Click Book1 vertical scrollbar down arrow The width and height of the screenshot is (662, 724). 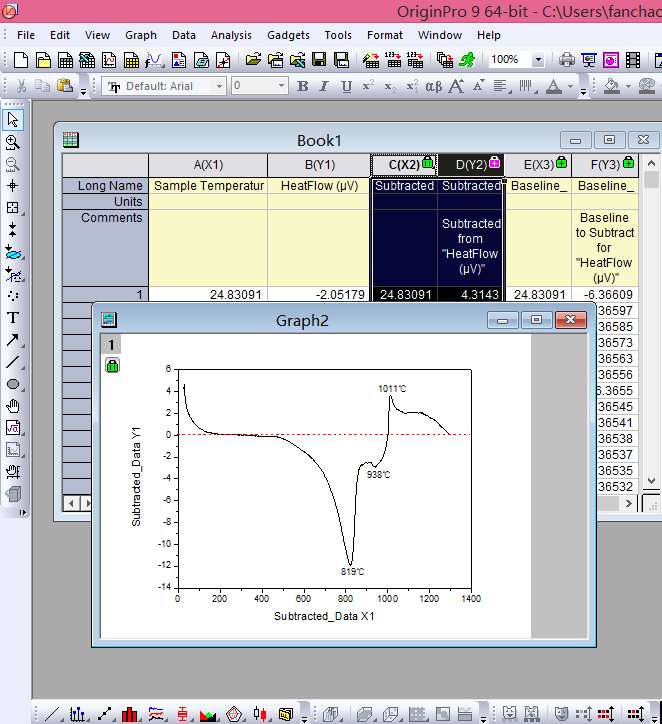(x=651, y=481)
